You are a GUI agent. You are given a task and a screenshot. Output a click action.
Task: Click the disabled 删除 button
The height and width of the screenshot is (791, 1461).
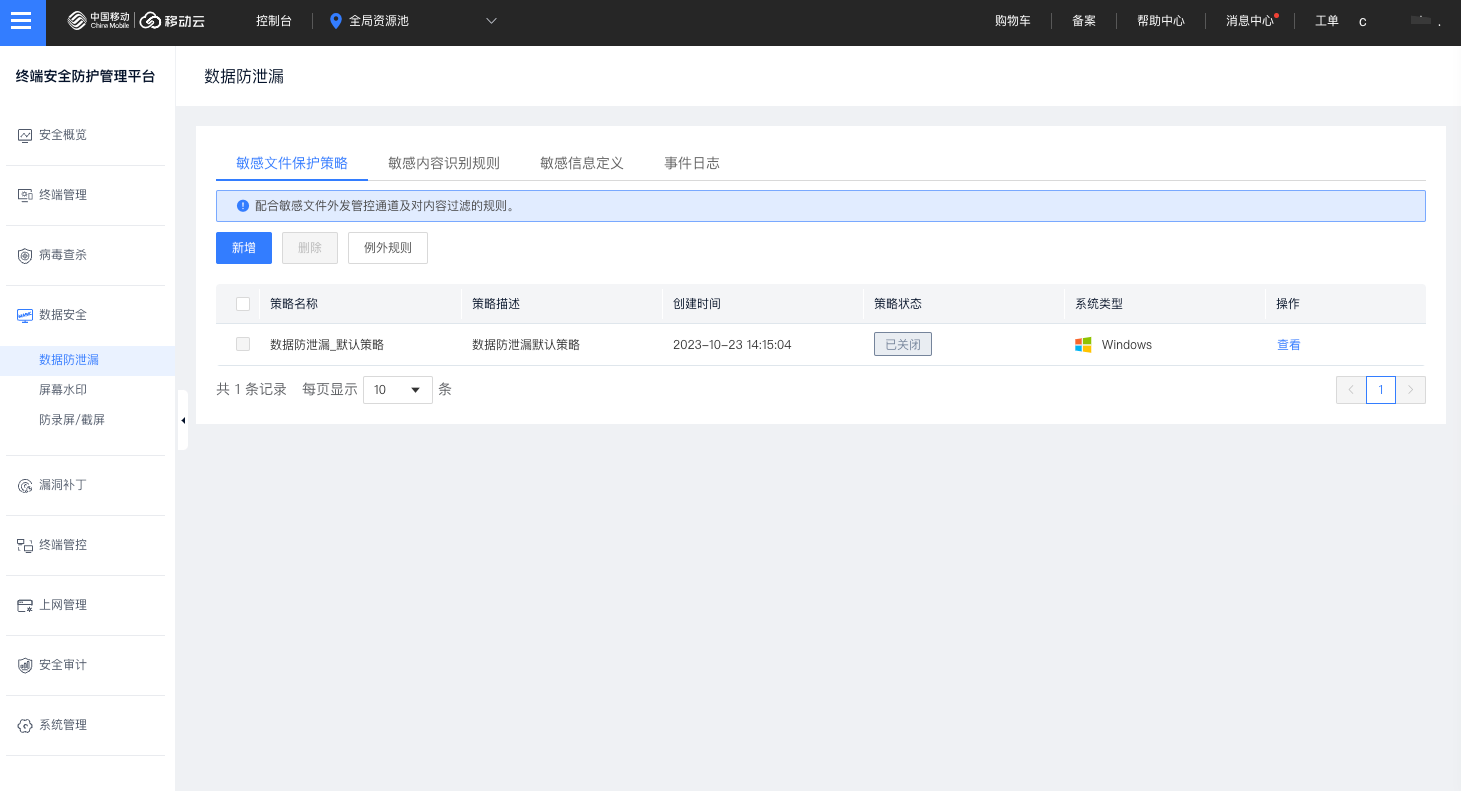pos(310,248)
